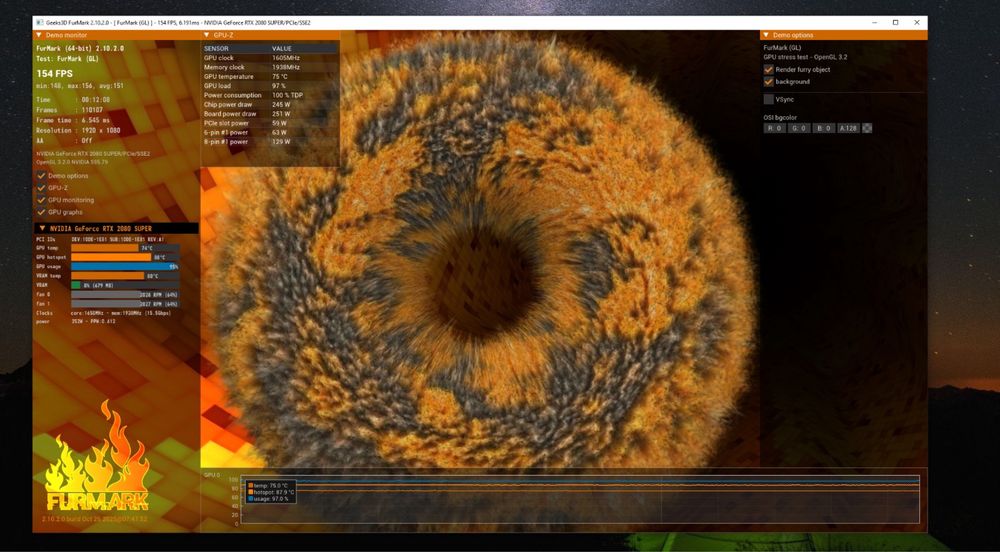Click the VRAM temp orange bar
1000x552 pixels.
(x=108, y=276)
